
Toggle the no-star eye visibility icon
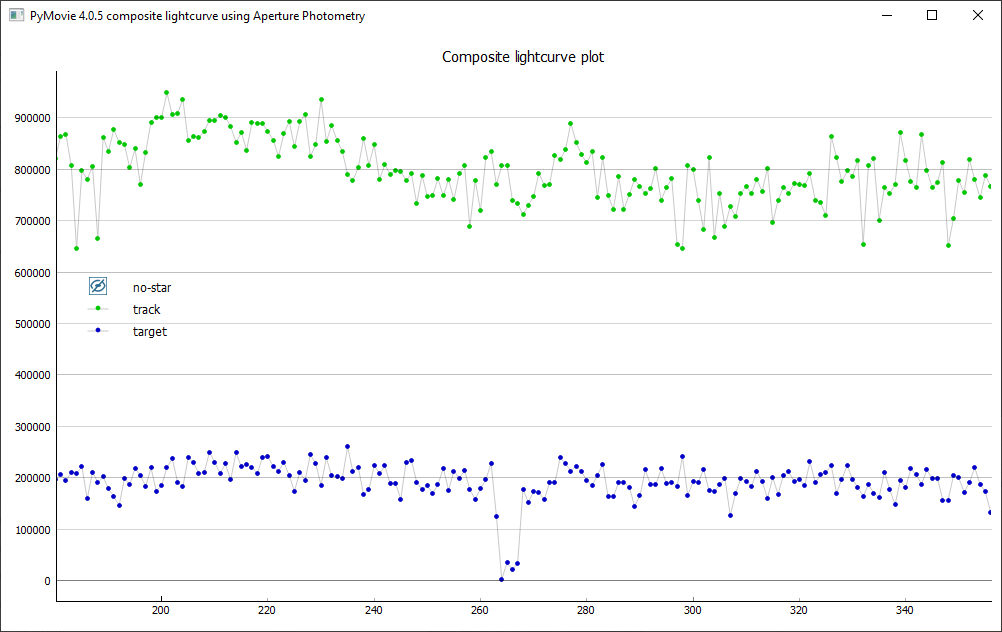pyautogui.click(x=98, y=287)
